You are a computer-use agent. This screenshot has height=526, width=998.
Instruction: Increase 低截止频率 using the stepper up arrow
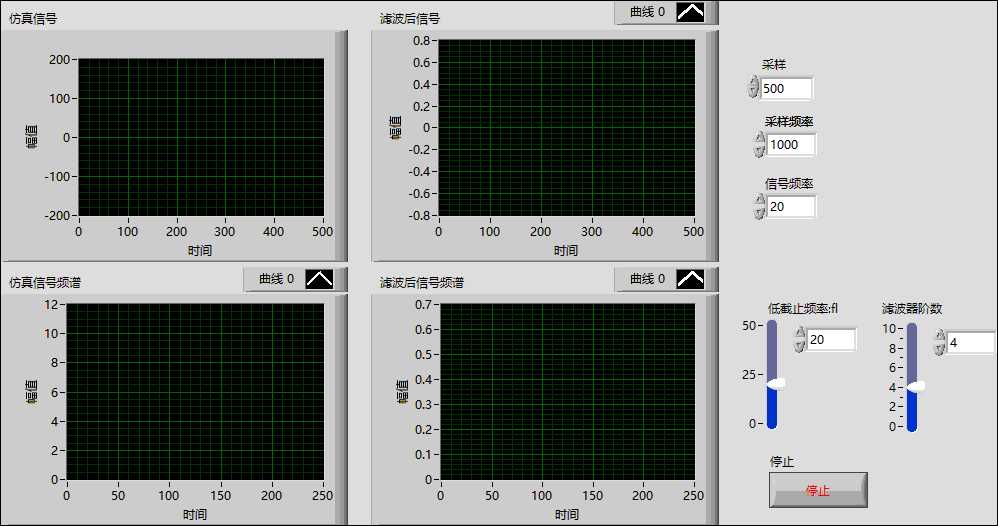[800, 333]
